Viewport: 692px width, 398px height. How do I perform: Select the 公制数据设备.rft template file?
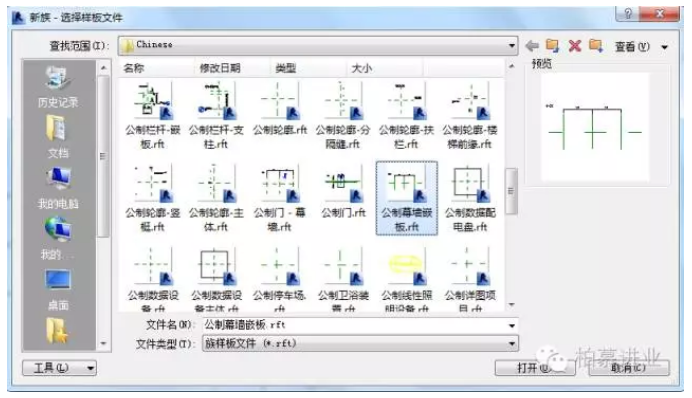coord(152,279)
